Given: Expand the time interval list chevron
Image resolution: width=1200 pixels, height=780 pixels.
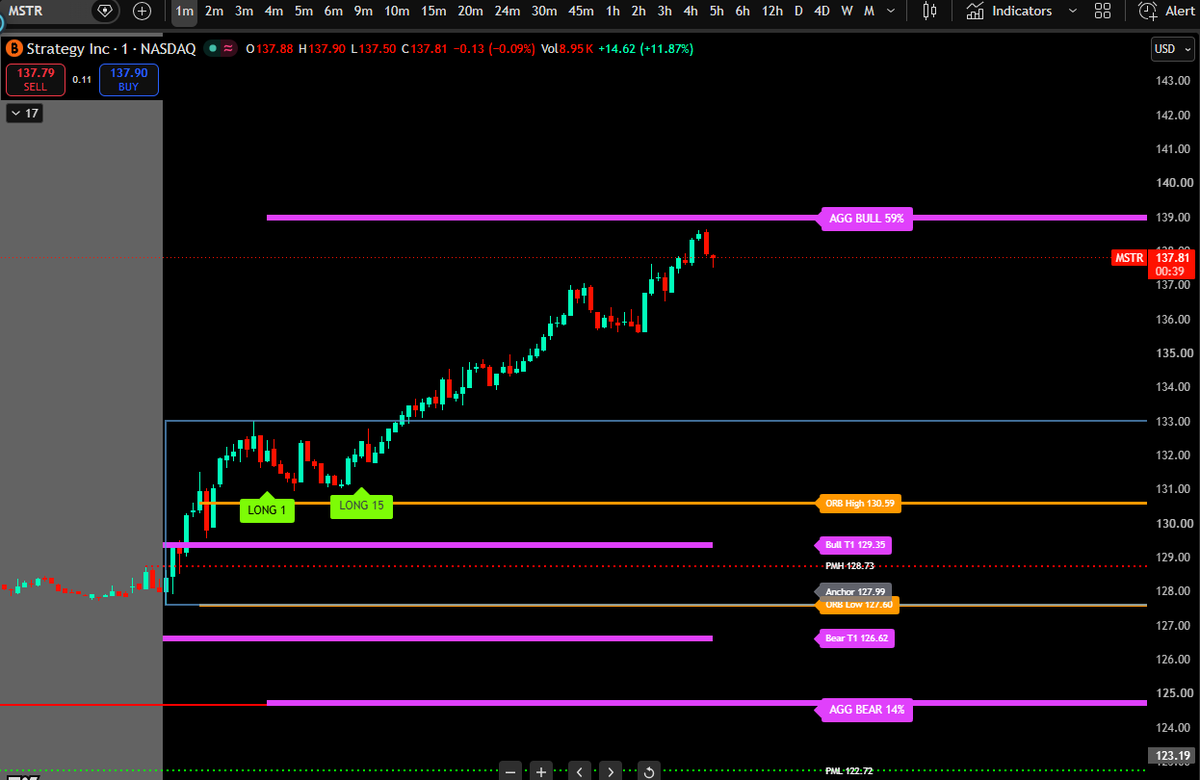Looking at the screenshot, I should 892,11.
